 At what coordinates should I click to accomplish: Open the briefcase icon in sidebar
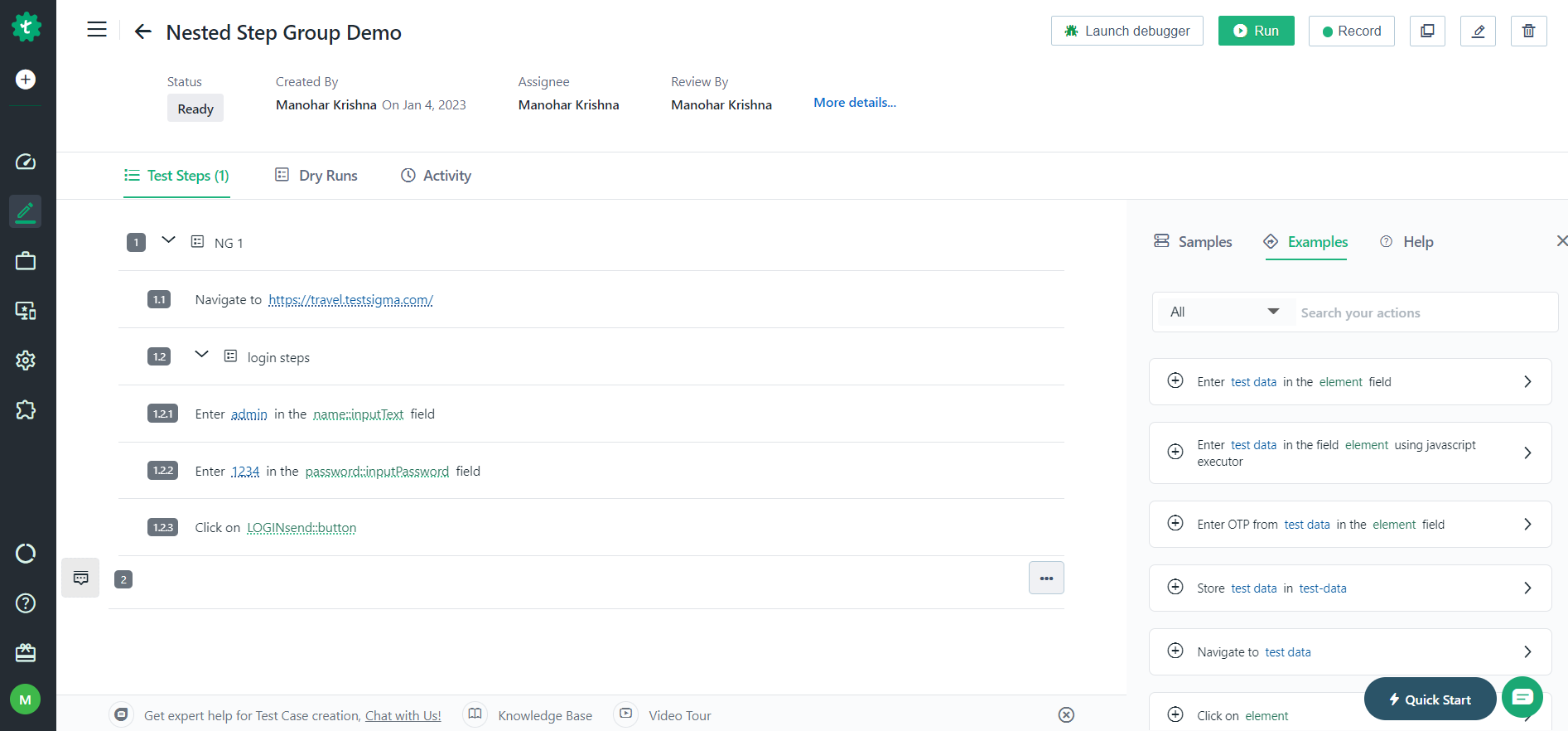coord(26,261)
